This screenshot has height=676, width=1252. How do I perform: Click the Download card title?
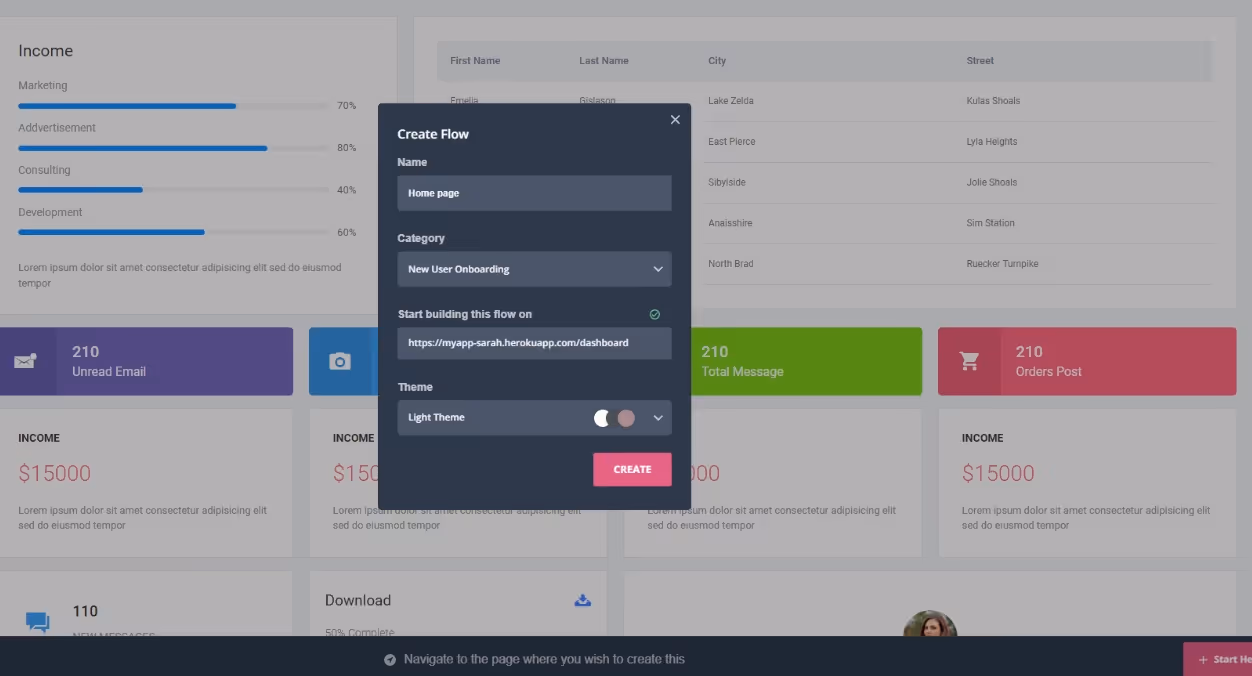pos(358,601)
